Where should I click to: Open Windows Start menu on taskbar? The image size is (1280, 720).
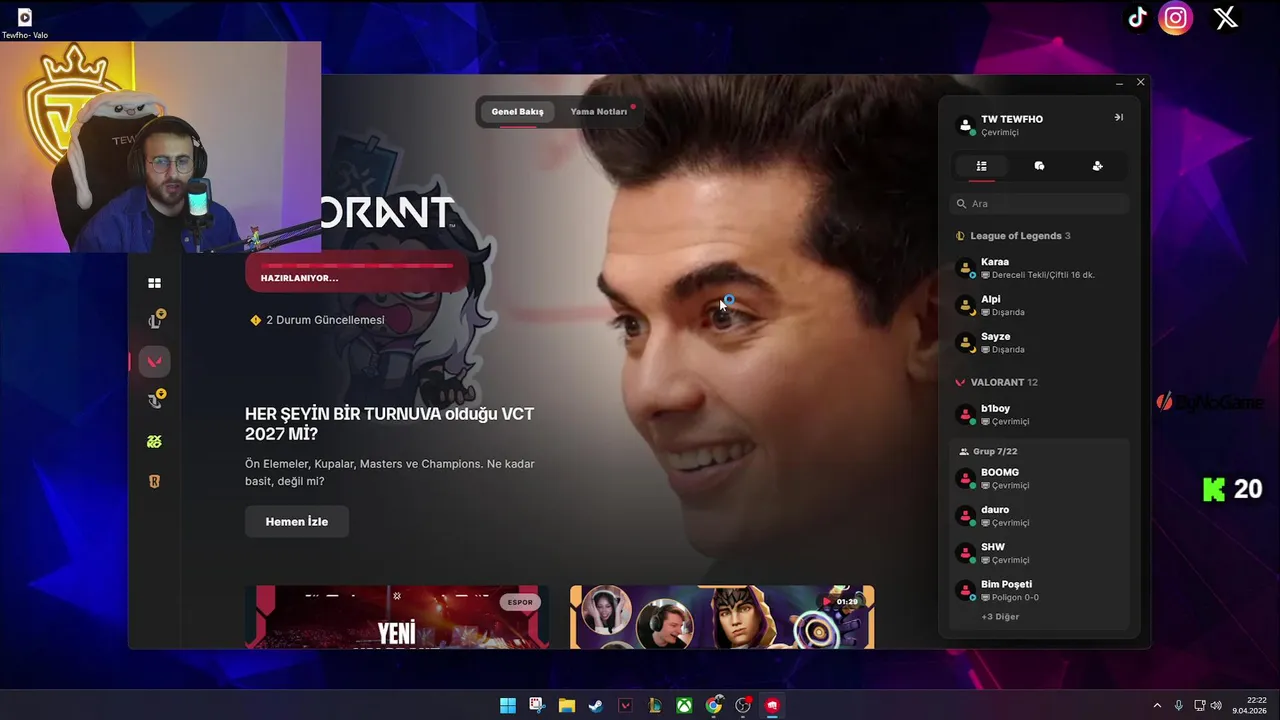coord(508,705)
